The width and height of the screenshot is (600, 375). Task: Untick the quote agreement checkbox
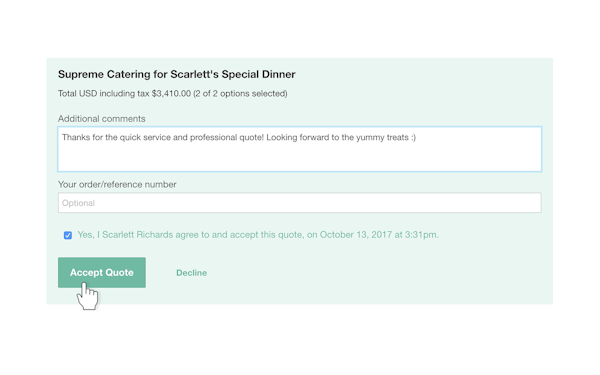pyautogui.click(x=68, y=235)
